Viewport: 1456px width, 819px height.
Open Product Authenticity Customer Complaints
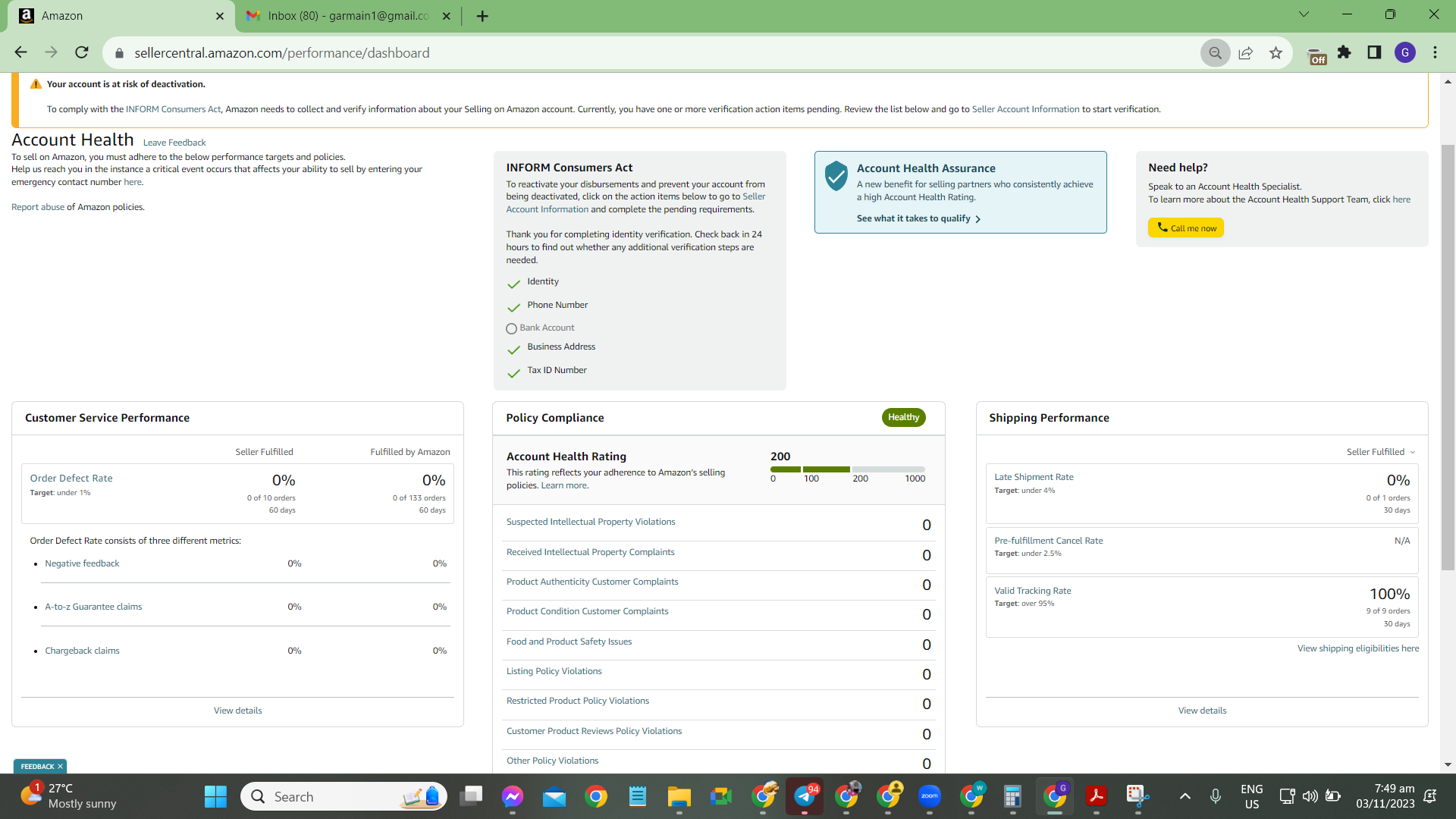(592, 582)
